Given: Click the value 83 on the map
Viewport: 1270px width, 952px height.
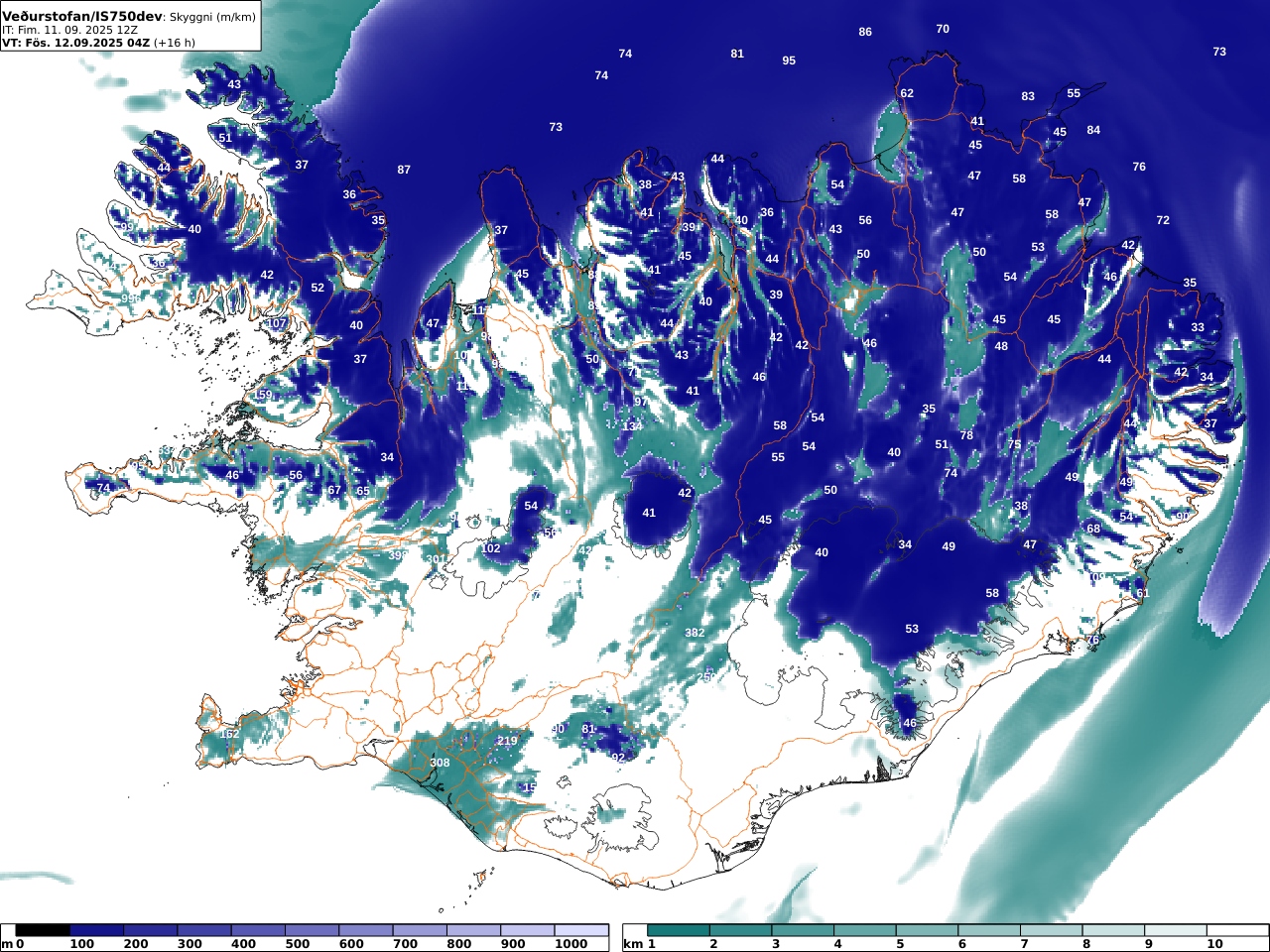Looking at the screenshot, I should [1028, 96].
